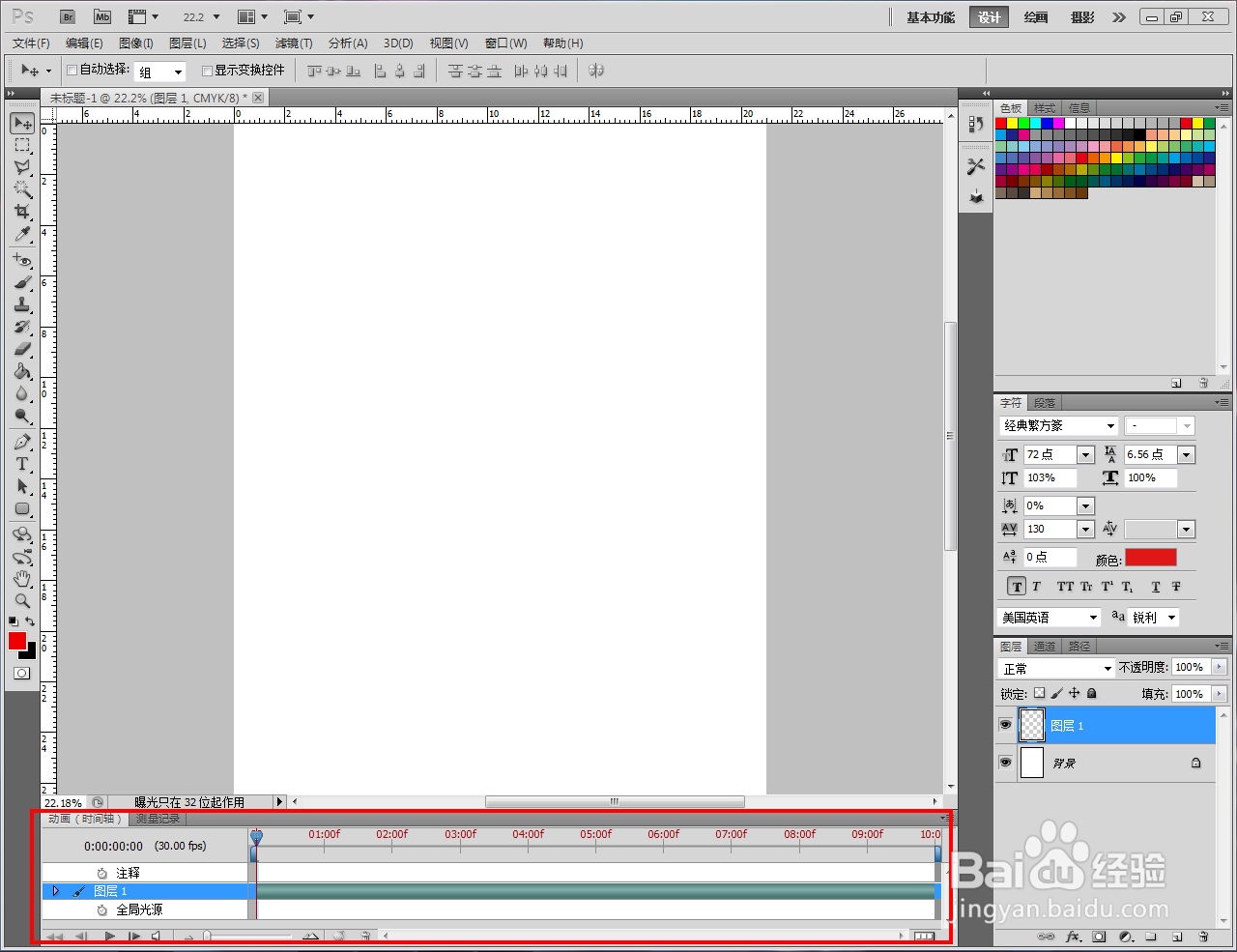Select the Paint Bucket tool
The height and width of the screenshot is (952, 1237).
point(22,372)
